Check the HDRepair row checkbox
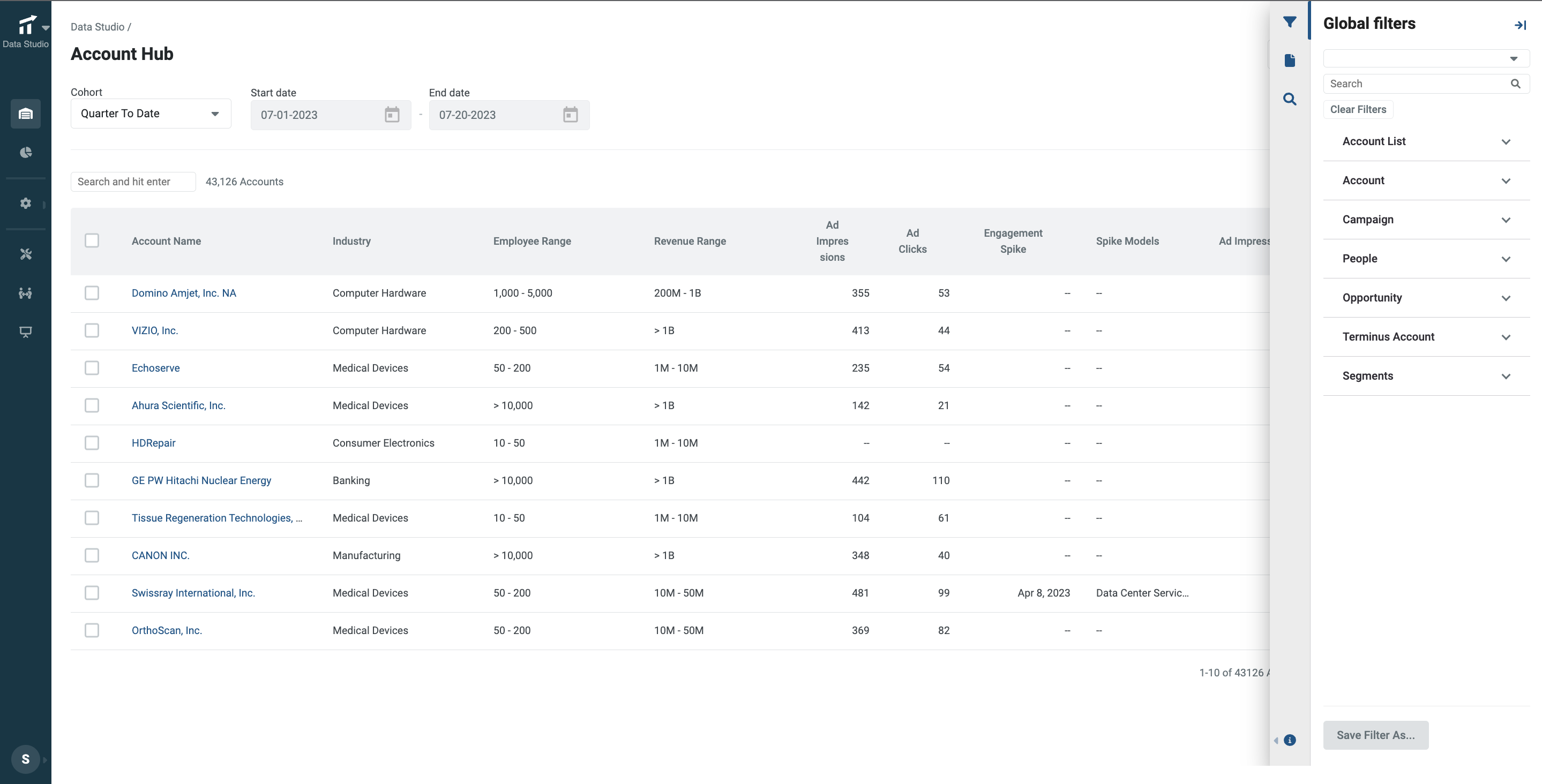This screenshot has width=1542, height=784. [x=92, y=443]
